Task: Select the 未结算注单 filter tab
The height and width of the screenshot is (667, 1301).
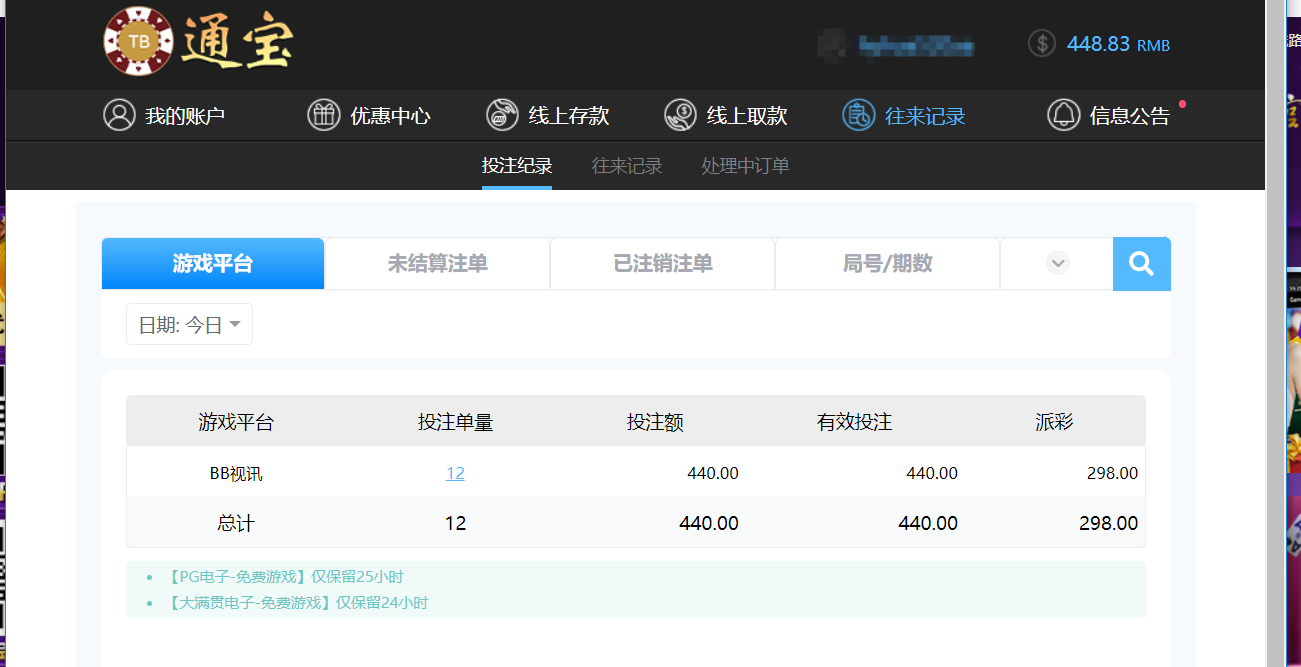Action: point(437,263)
